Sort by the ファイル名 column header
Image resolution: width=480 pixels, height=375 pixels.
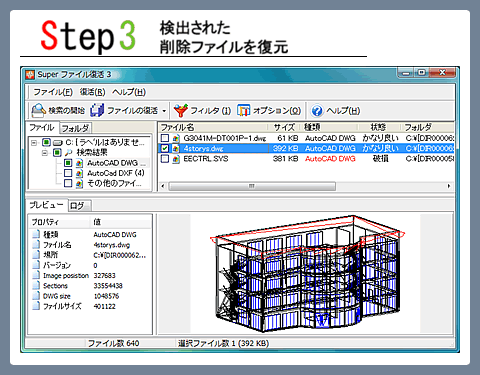coord(213,127)
